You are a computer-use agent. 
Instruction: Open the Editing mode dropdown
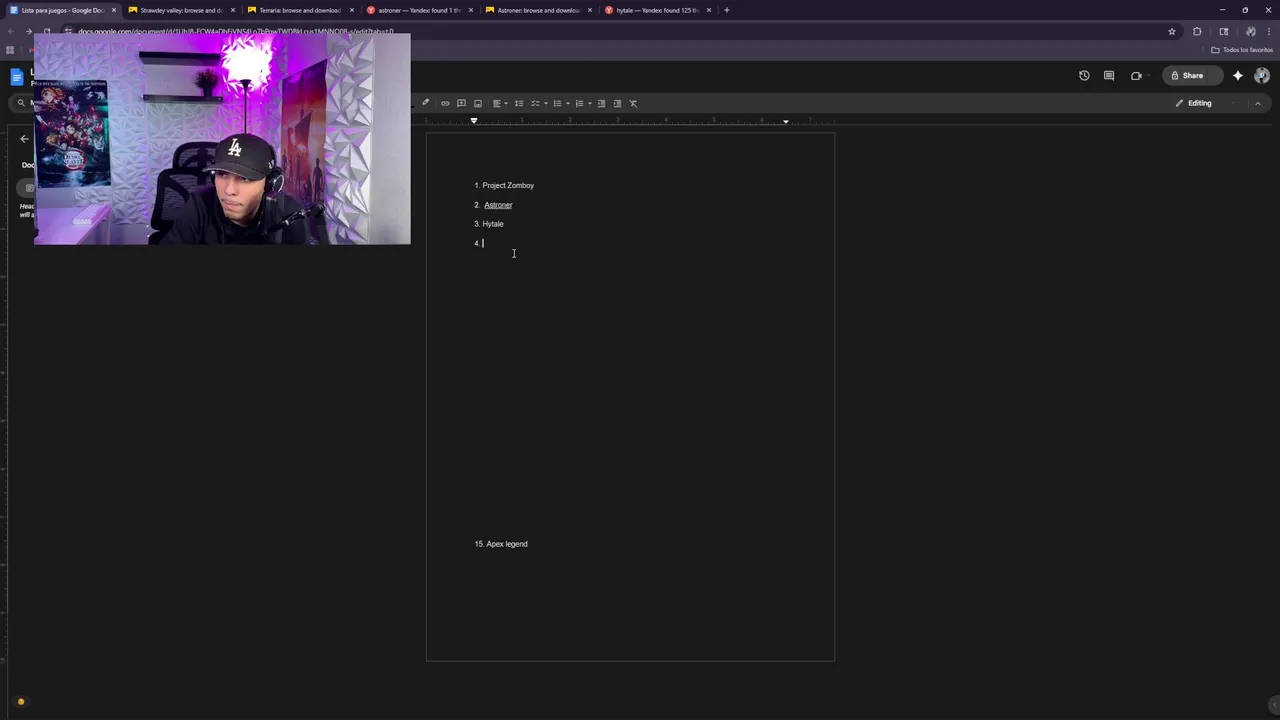pyautogui.click(x=1204, y=103)
